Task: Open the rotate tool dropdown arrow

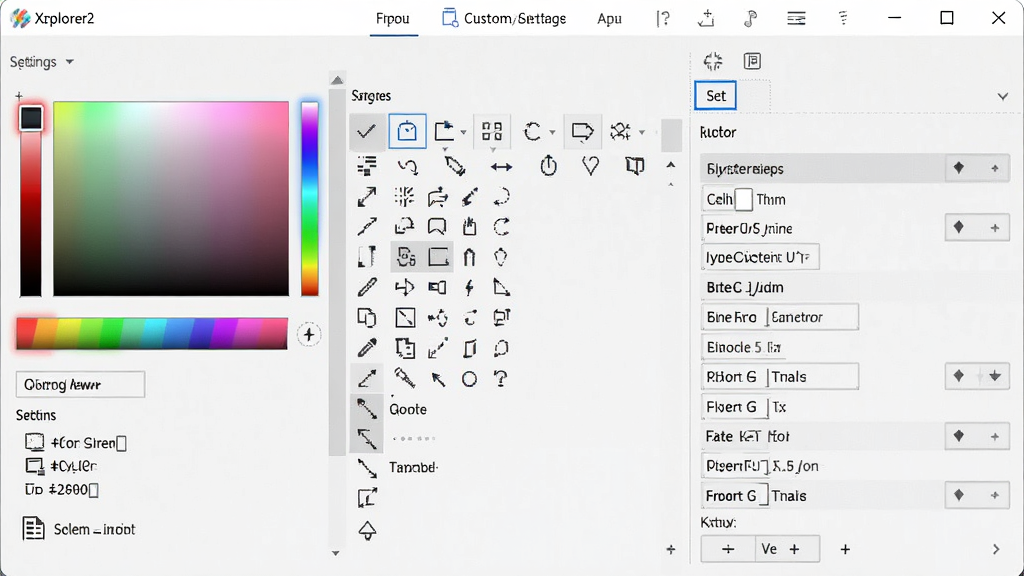Action: [x=552, y=133]
